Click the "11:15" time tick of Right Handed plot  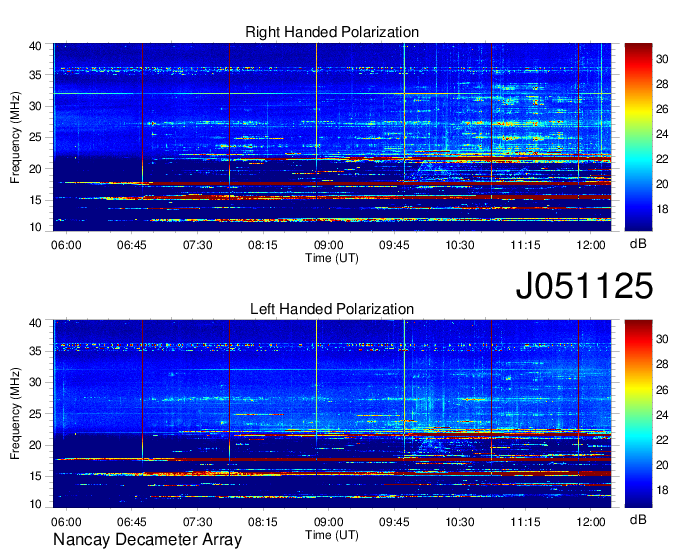click(525, 245)
